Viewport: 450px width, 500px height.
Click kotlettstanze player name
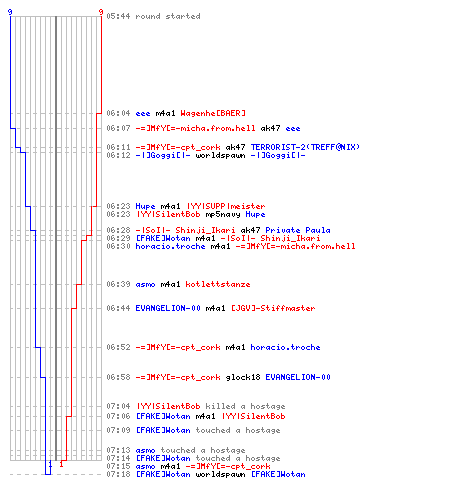click(x=218, y=284)
